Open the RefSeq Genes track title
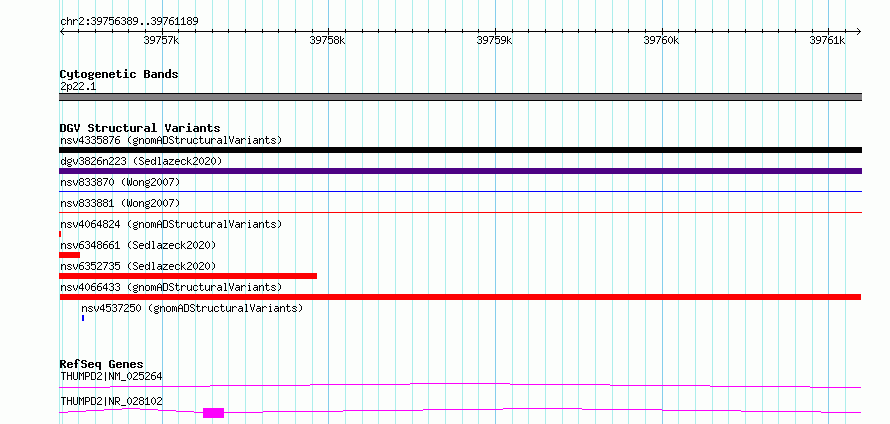Screen dimensions: 890x424 102,364
